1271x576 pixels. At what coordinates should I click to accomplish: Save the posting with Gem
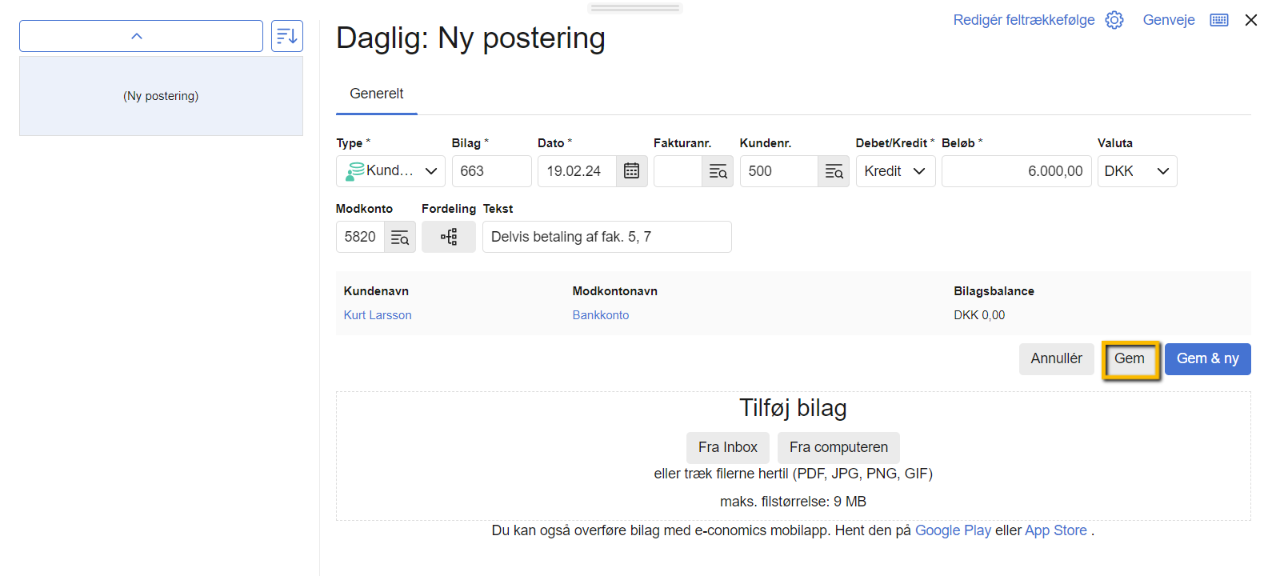point(1130,358)
